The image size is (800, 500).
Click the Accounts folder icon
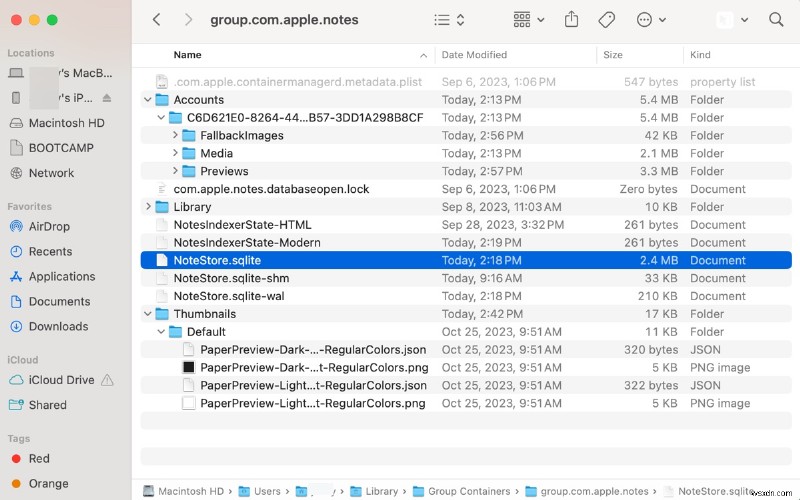(162, 99)
